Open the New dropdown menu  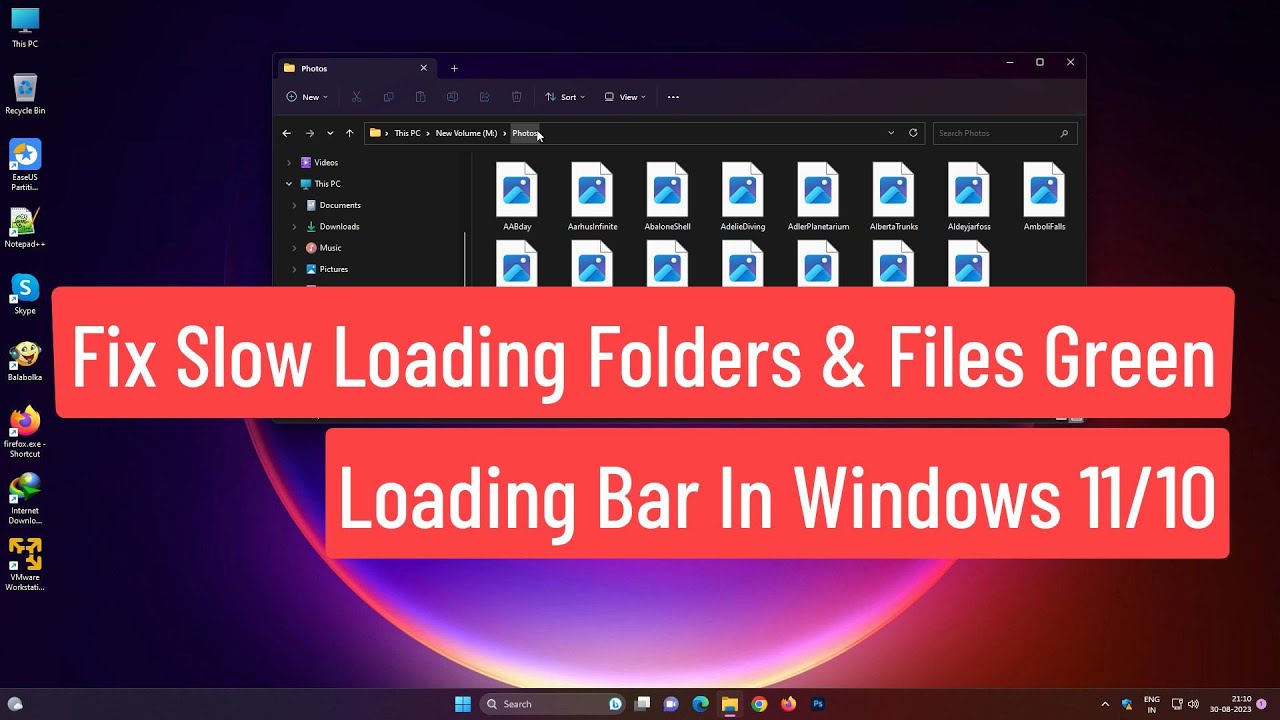[x=307, y=97]
